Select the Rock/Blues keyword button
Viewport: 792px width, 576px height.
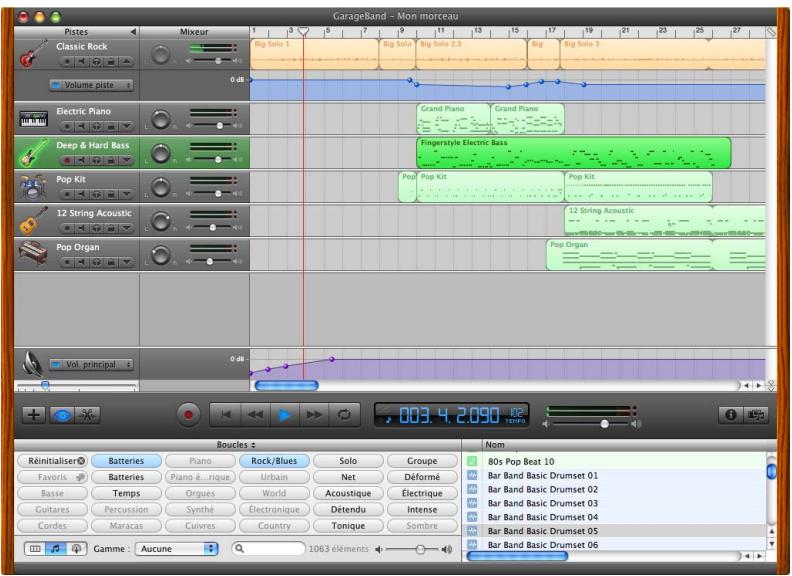click(x=274, y=461)
